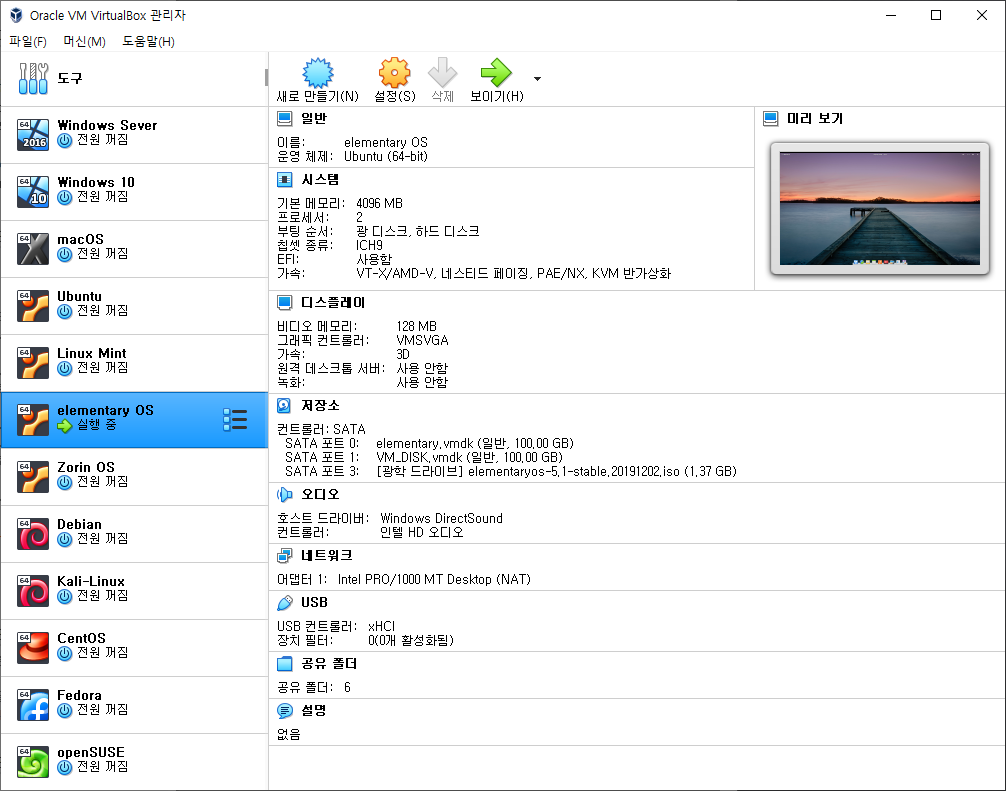Viewport: 1006px width, 791px height.
Task: Click the Shared Folders (공유 폴더) folder icon
Action: coord(284,663)
